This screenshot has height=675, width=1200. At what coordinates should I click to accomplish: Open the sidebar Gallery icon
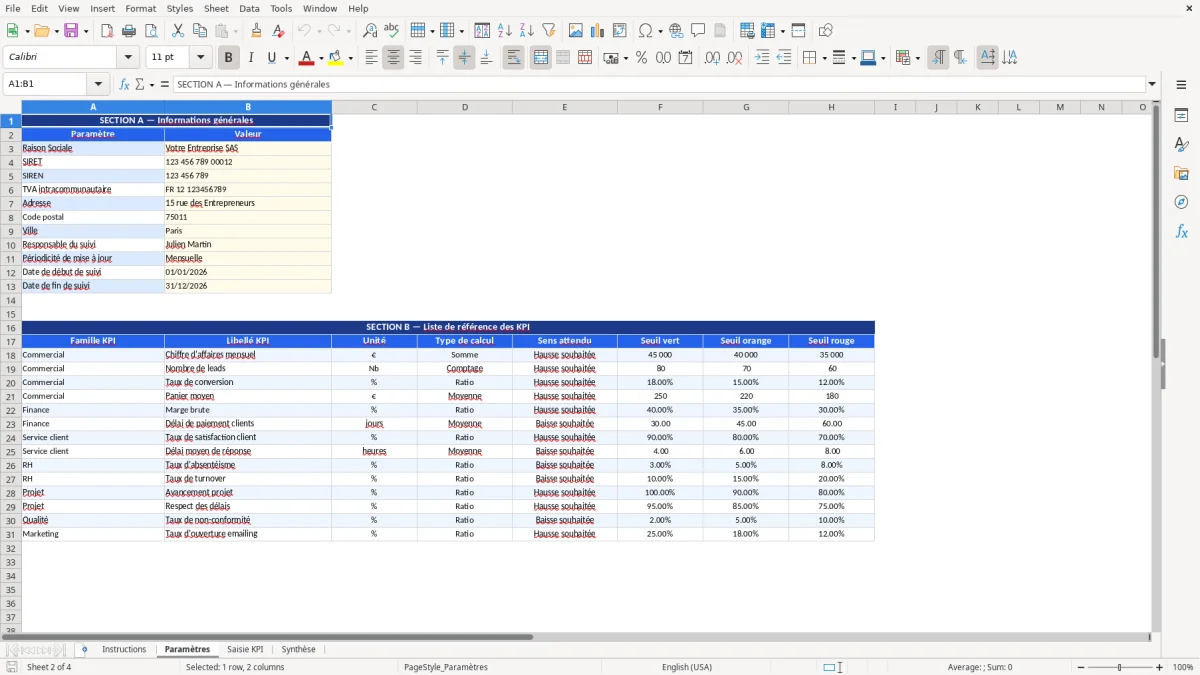[1181, 173]
